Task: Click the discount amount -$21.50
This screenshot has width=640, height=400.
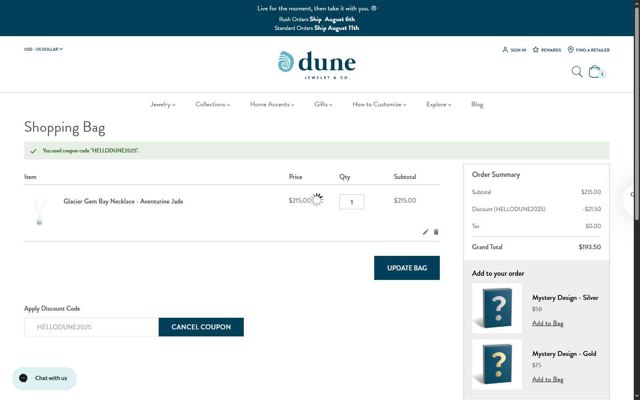Action: pyautogui.click(x=591, y=209)
